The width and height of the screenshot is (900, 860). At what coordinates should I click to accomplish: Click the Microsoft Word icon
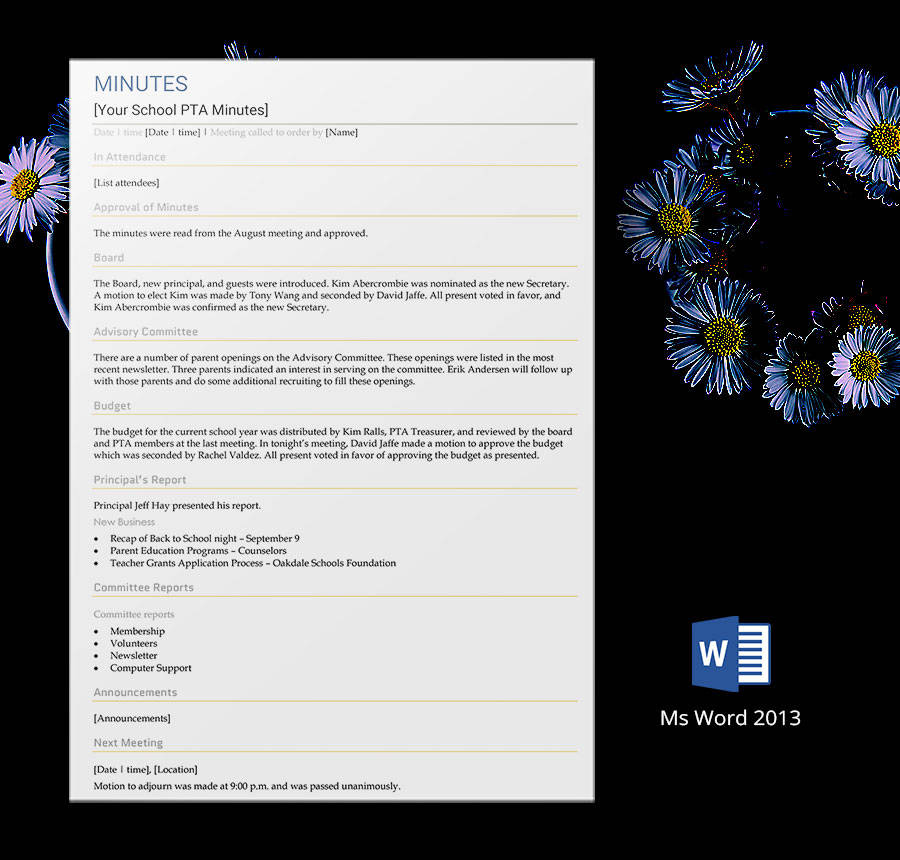point(730,653)
